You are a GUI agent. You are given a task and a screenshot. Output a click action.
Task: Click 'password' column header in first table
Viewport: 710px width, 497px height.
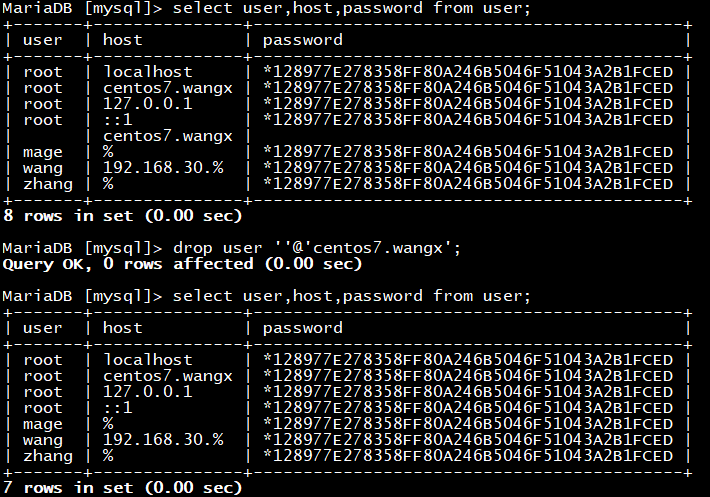tap(302, 40)
